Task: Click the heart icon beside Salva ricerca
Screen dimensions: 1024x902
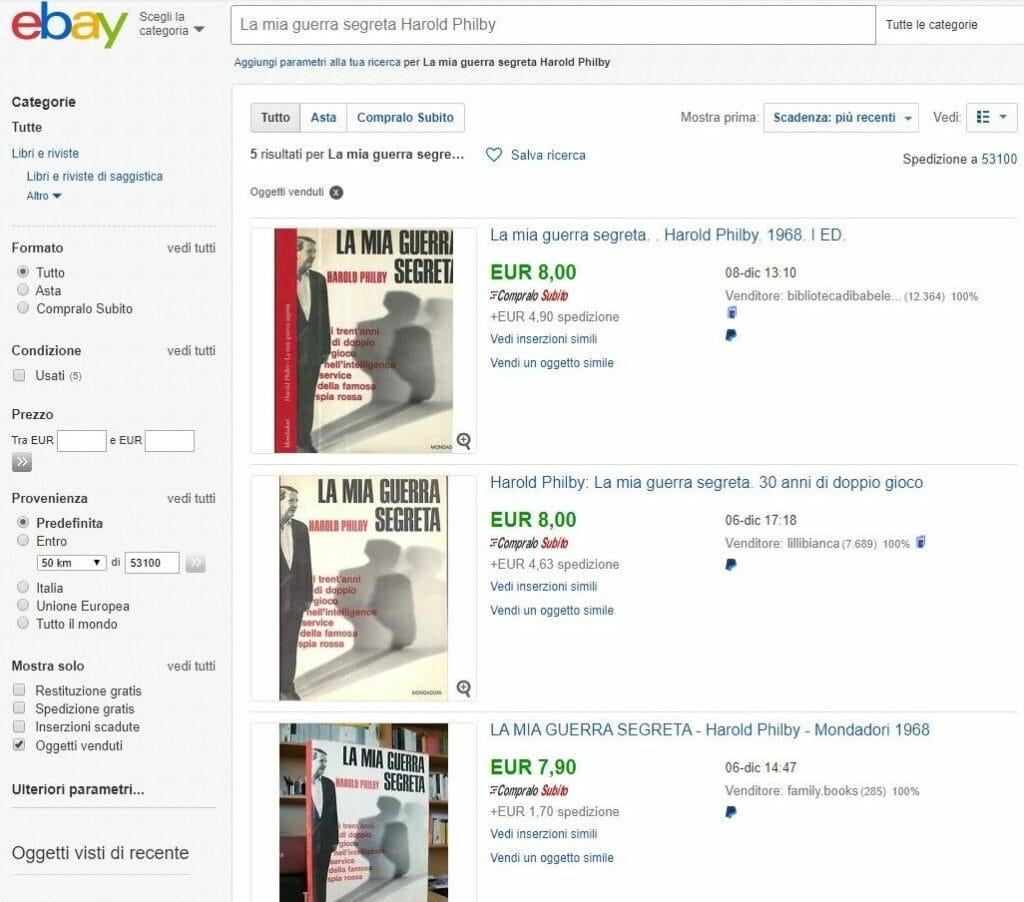Action: point(494,155)
